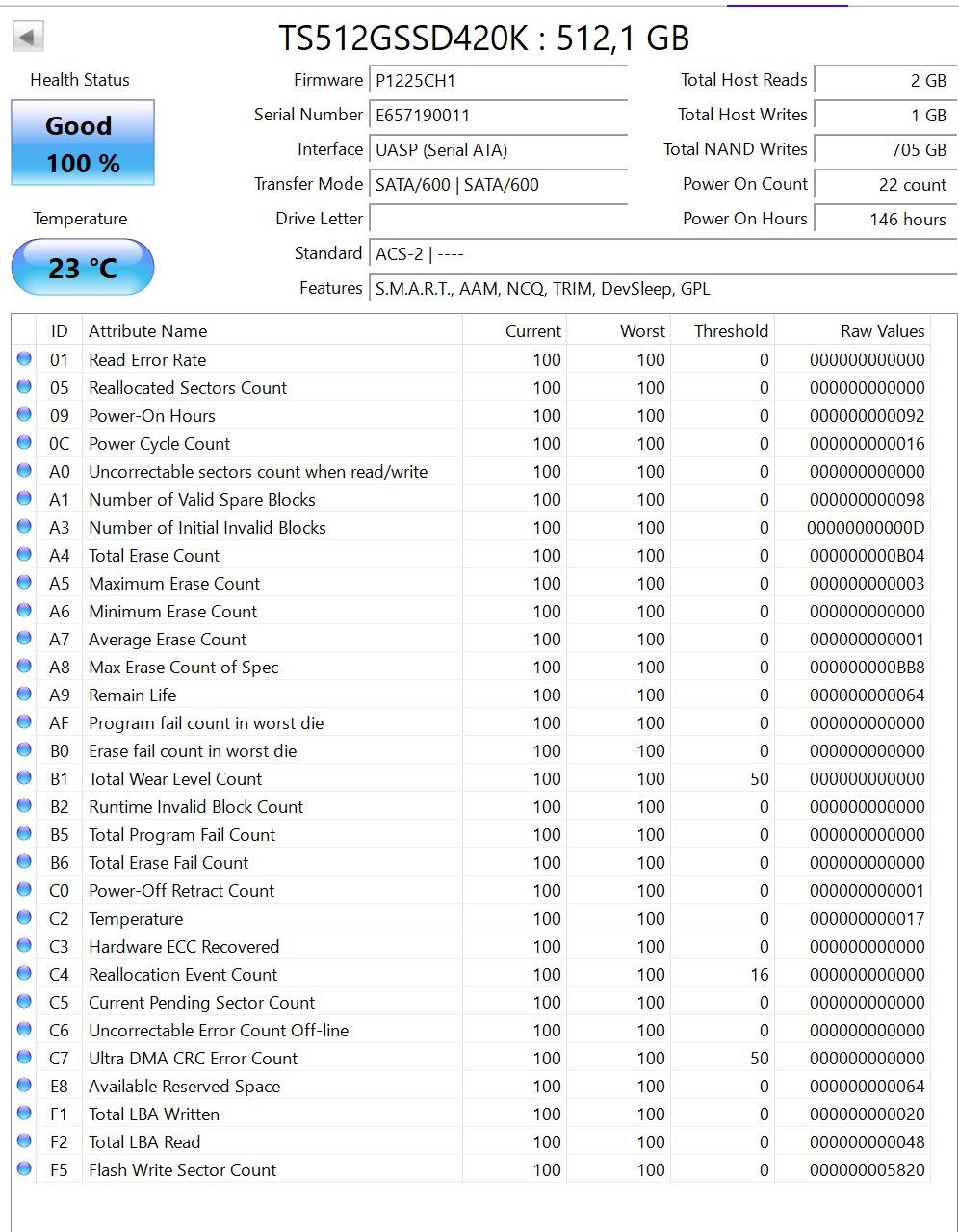959x1232 pixels.
Task: Click status dot beside Flash Write Sector Count
Action: click(24, 1169)
